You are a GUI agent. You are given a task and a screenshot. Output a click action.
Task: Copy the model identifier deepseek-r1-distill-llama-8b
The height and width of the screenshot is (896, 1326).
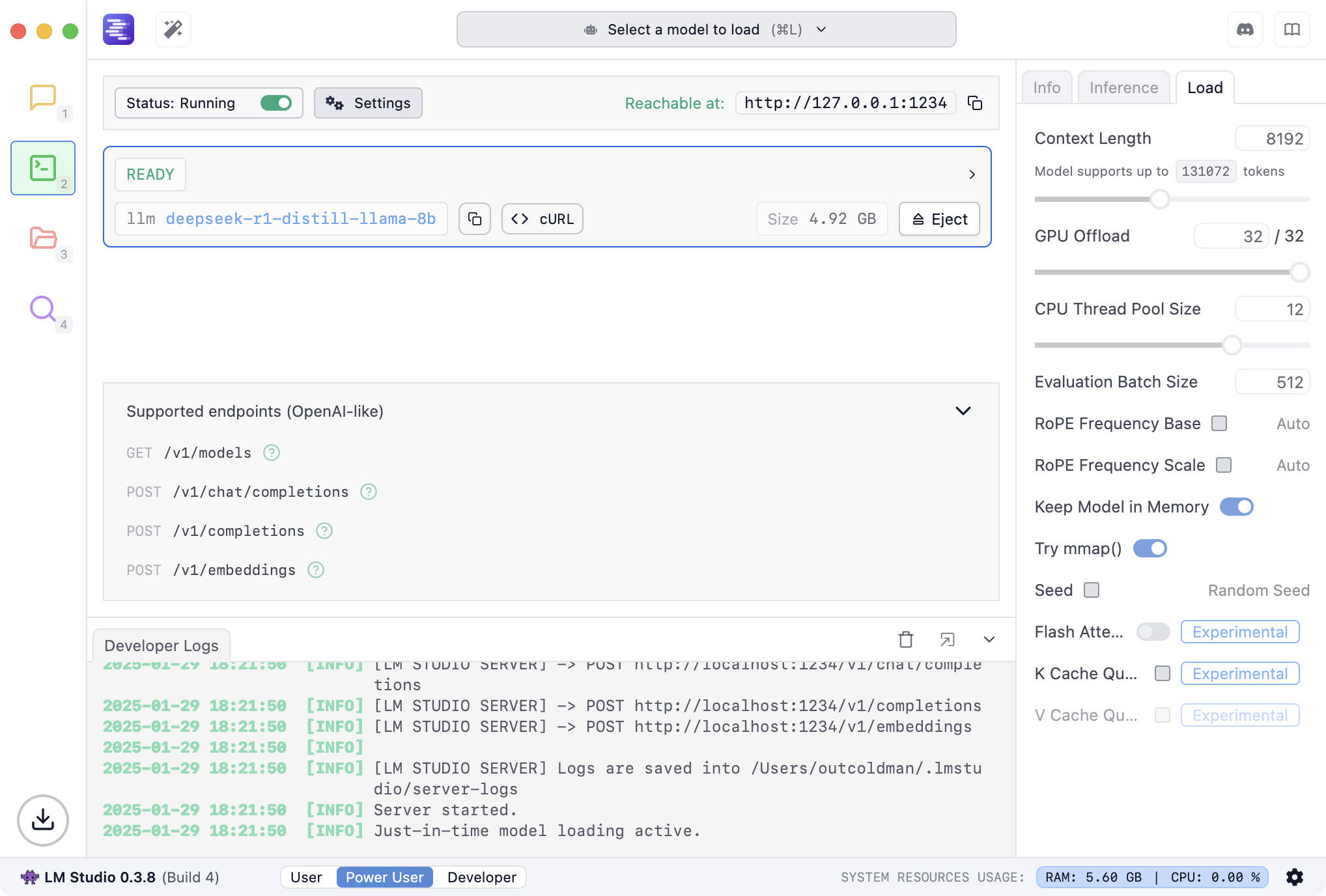point(475,219)
